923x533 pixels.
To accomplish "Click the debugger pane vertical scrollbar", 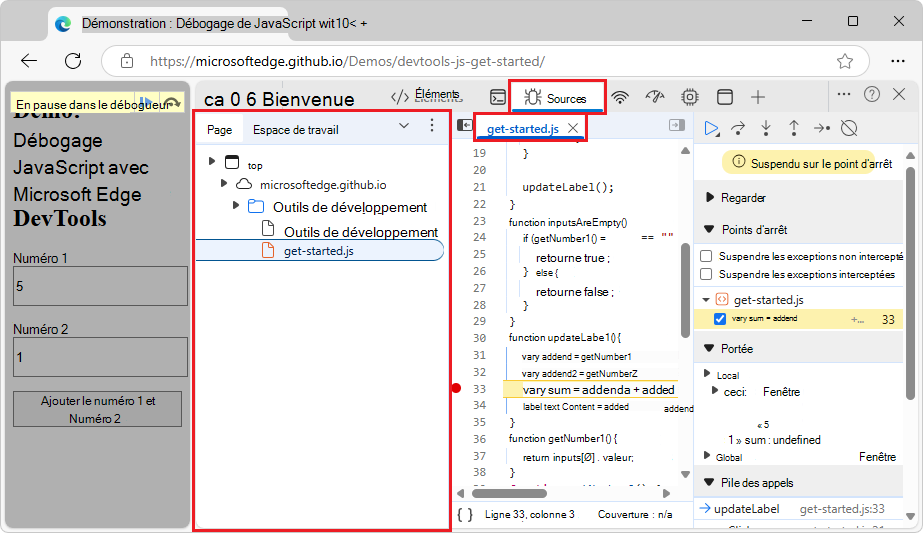I will pyautogui.click(x=910, y=283).
